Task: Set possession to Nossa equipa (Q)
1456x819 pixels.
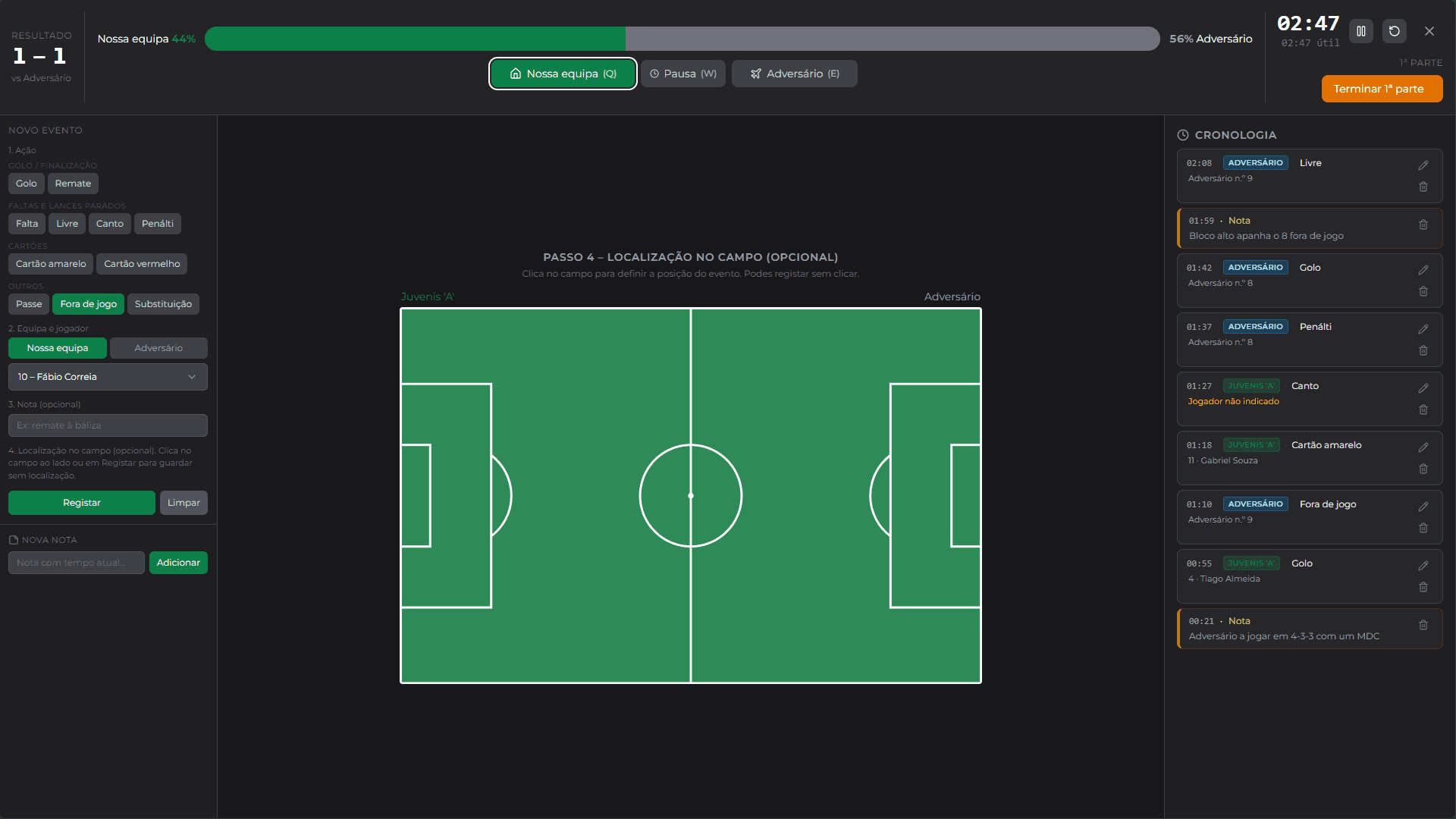Action: [x=563, y=74]
